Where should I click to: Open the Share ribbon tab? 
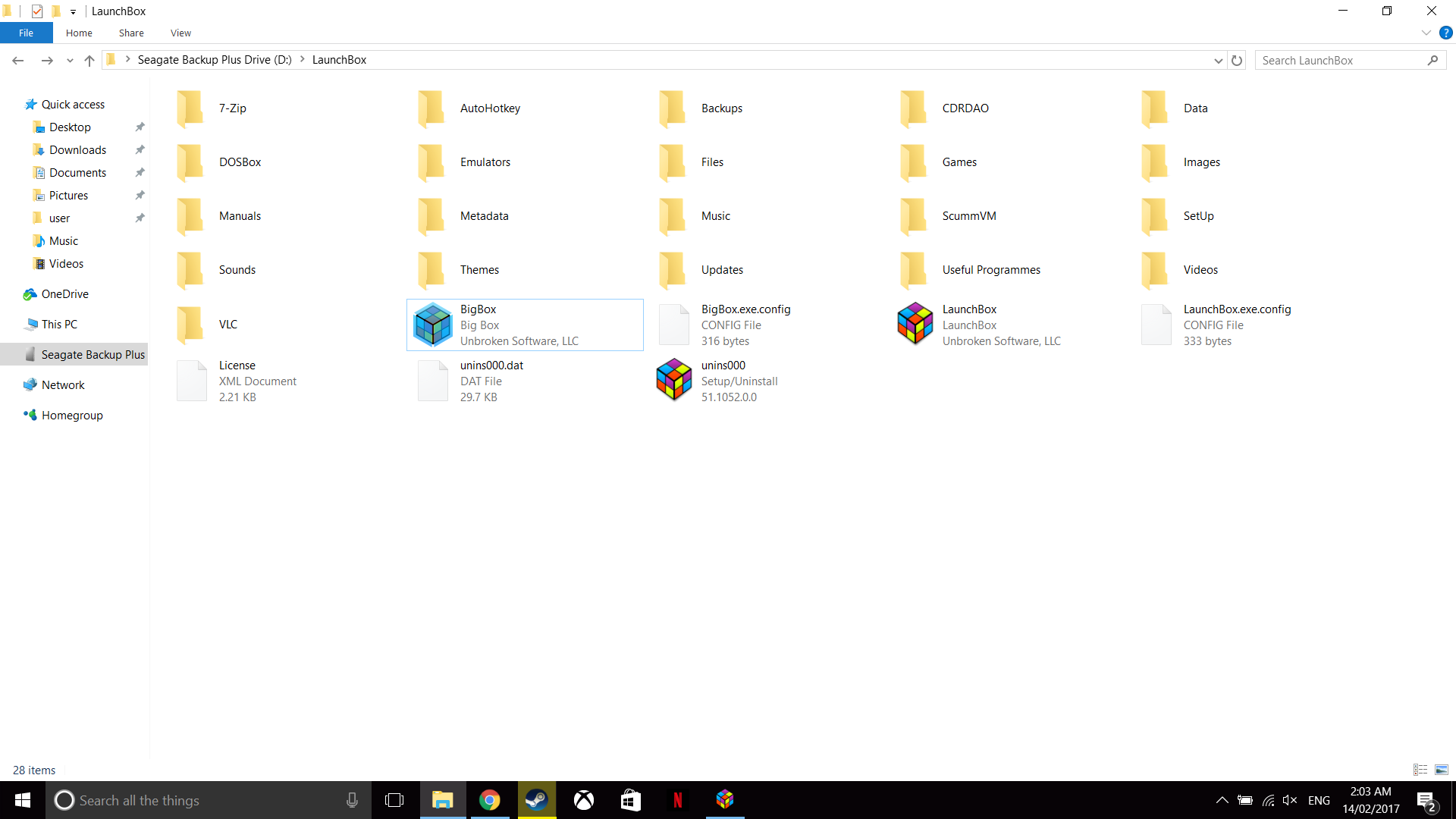pyautogui.click(x=131, y=33)
